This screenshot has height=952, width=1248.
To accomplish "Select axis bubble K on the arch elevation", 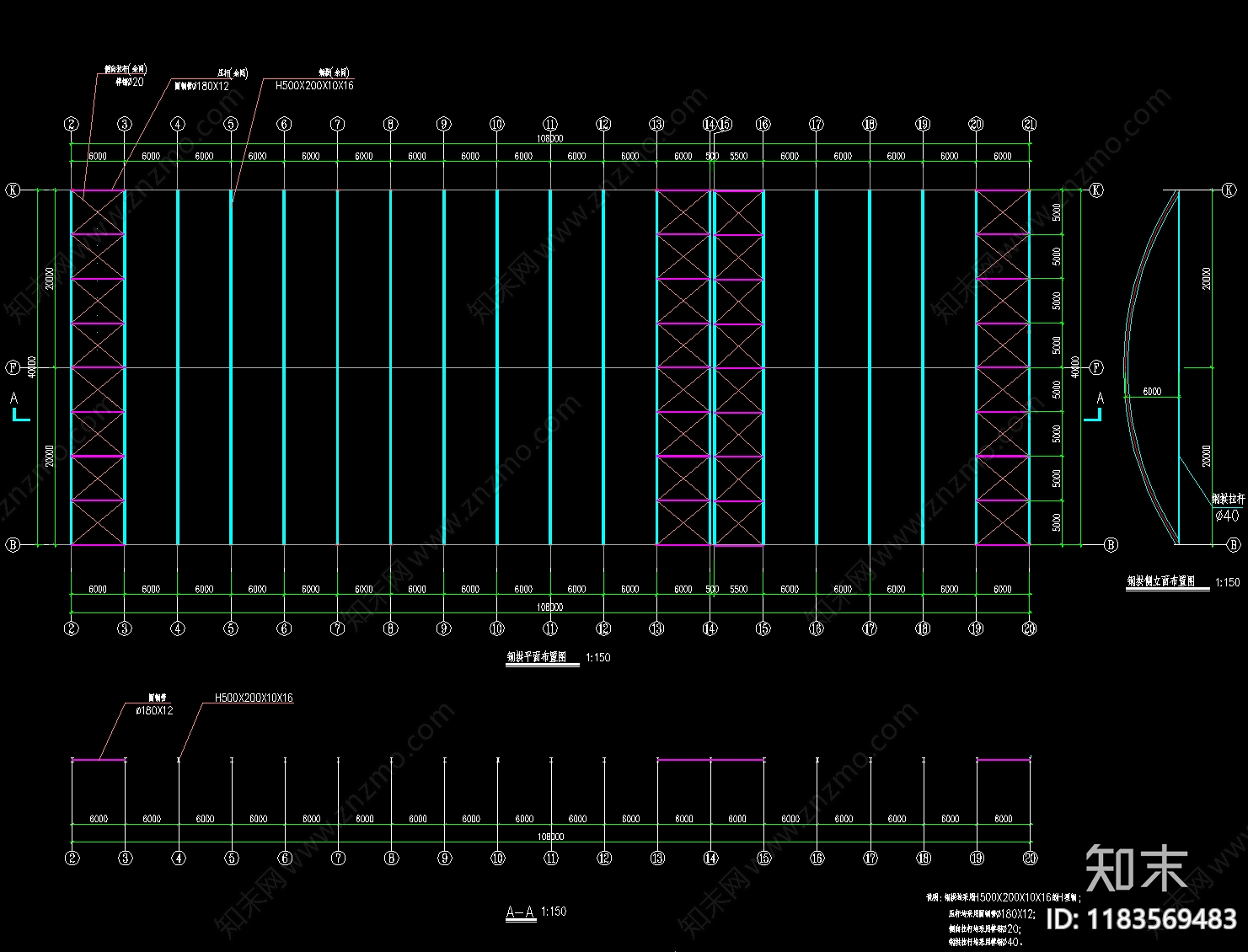I will [1229, 190].
